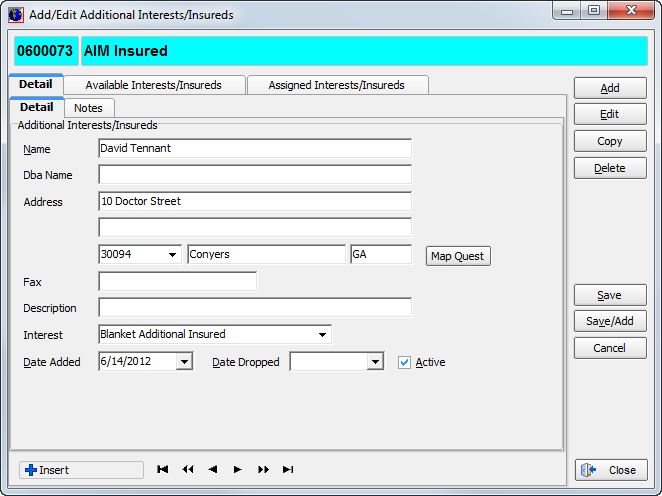662x496 pixels.
Task: Open the Date Added calendar dropdown
Action: tap(184, 362)
